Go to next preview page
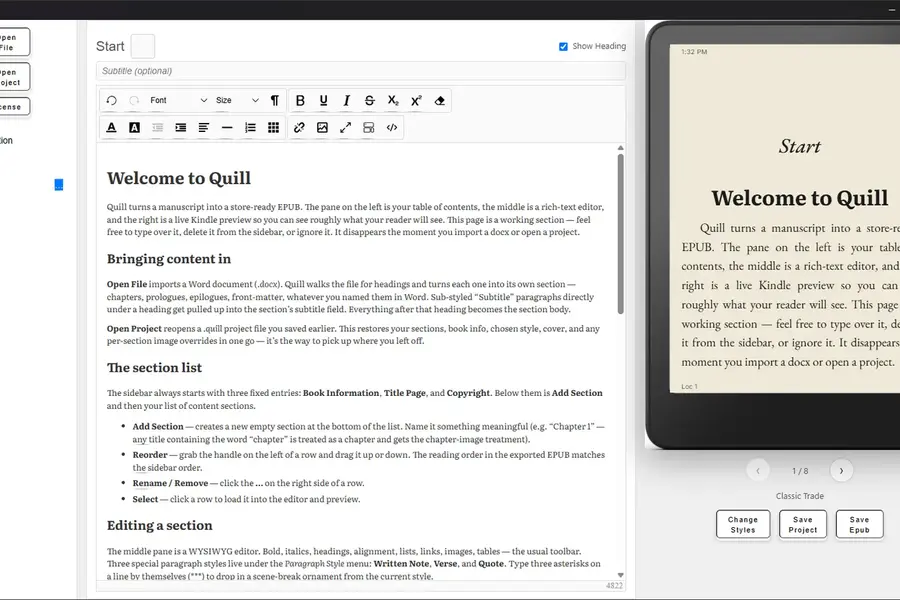Viewport: 900px width, 600px height. (841, 471)
